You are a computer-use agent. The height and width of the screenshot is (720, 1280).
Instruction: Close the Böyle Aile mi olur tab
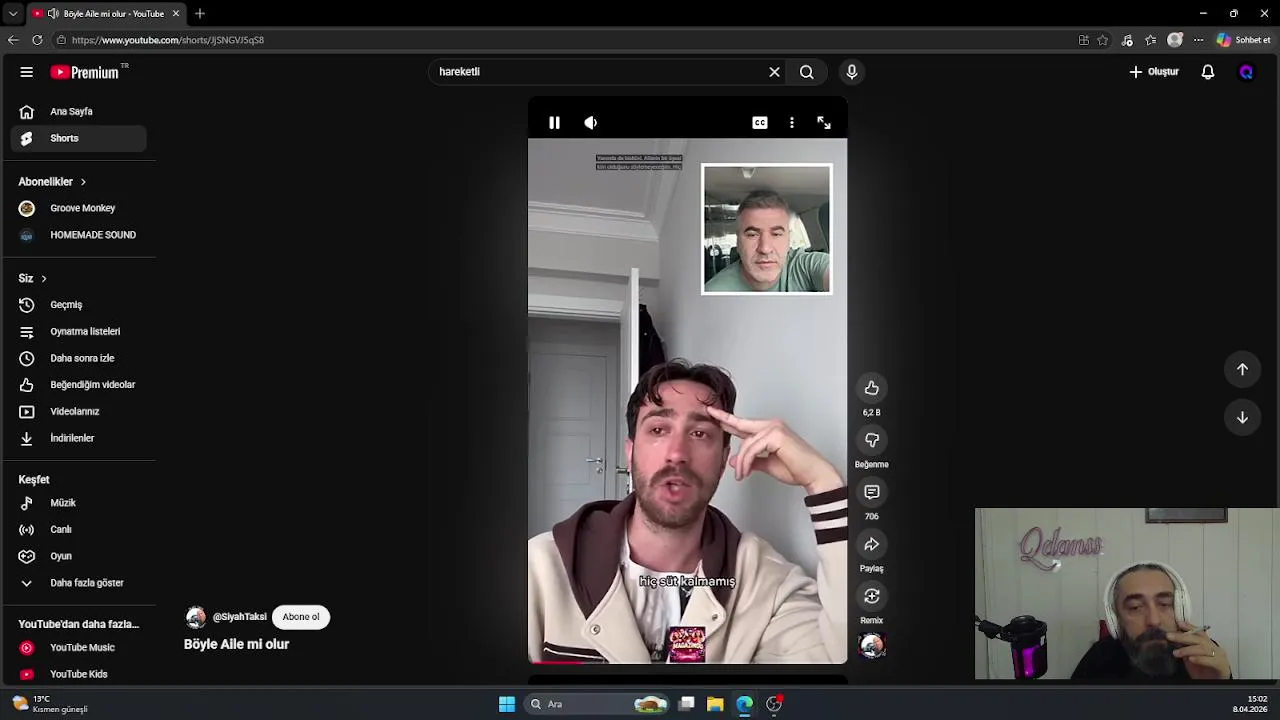[176, 14]
